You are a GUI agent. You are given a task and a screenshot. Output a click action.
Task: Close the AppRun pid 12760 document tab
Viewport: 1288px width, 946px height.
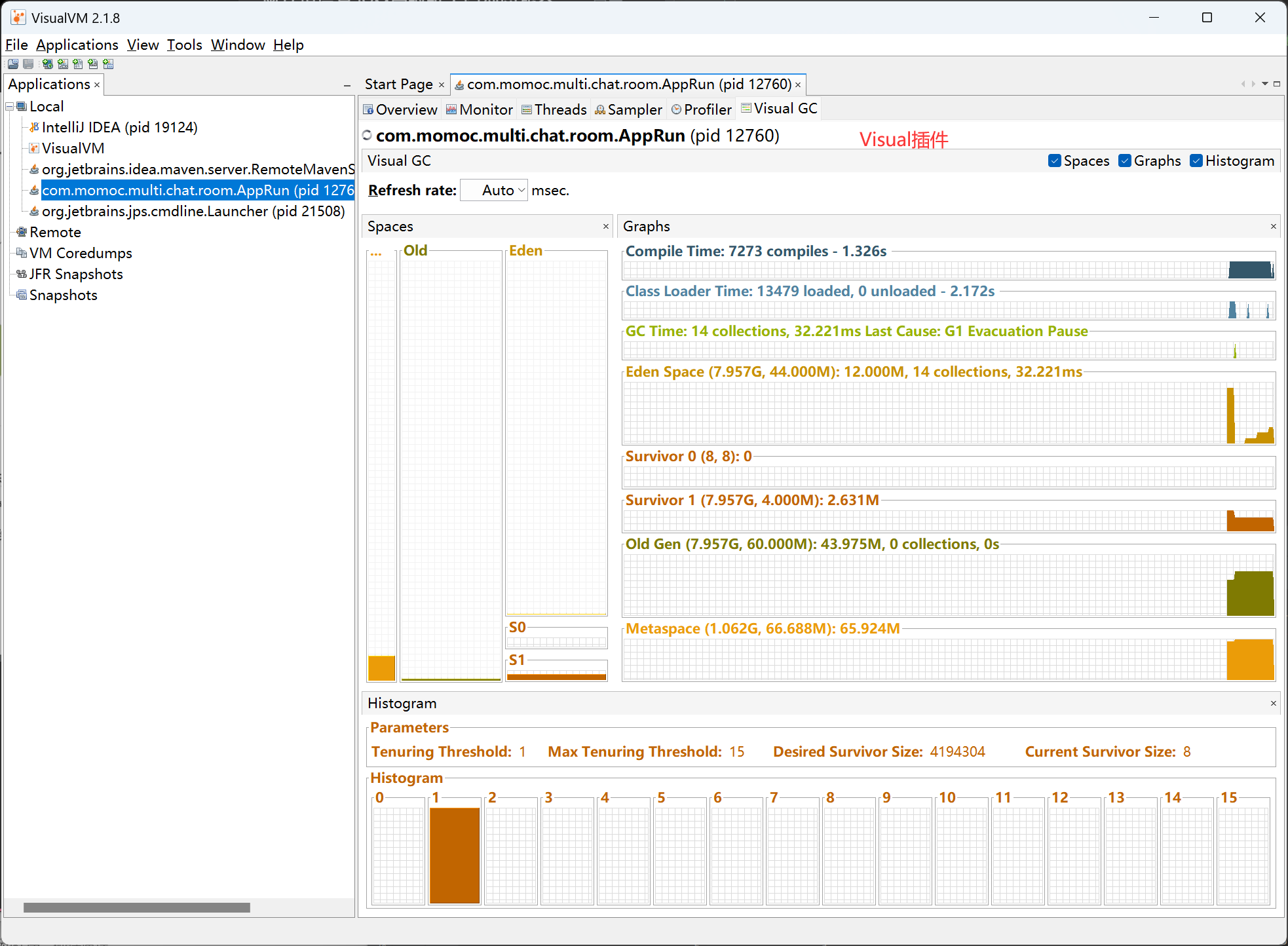(798, 85)
